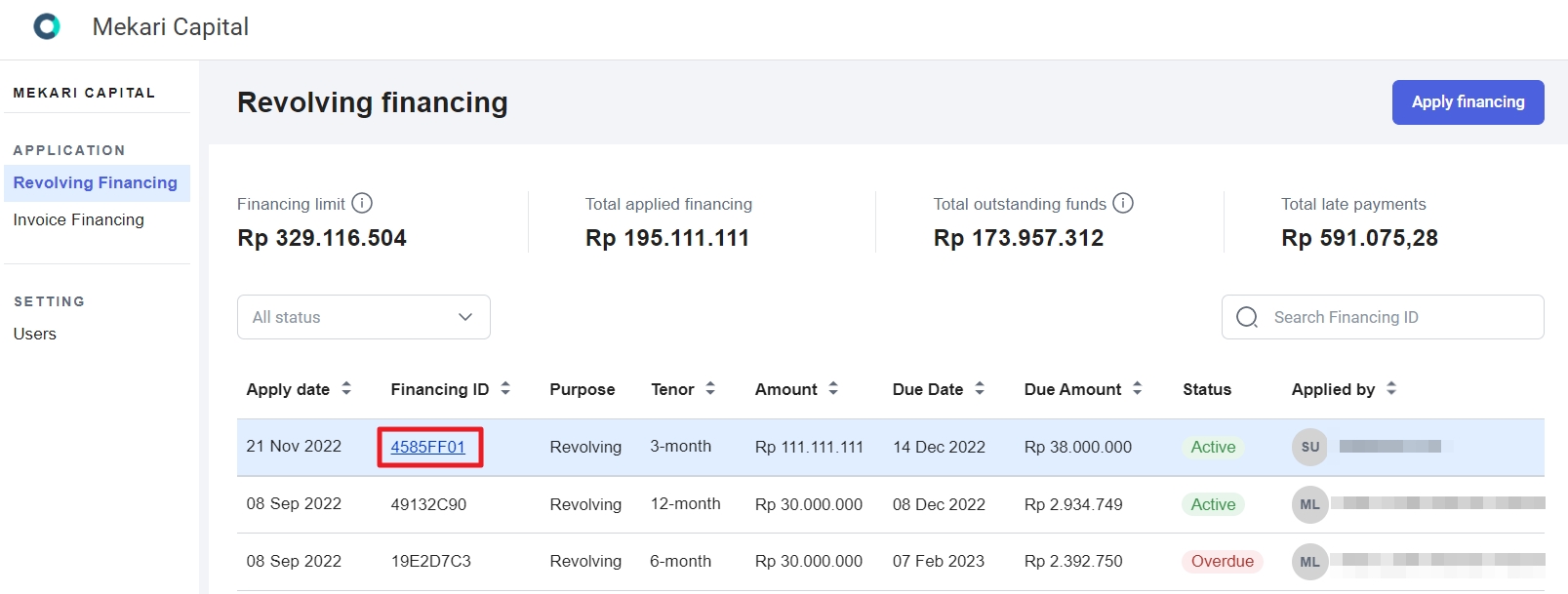Click Active status in 4585FF01 row

(1213, 447)
